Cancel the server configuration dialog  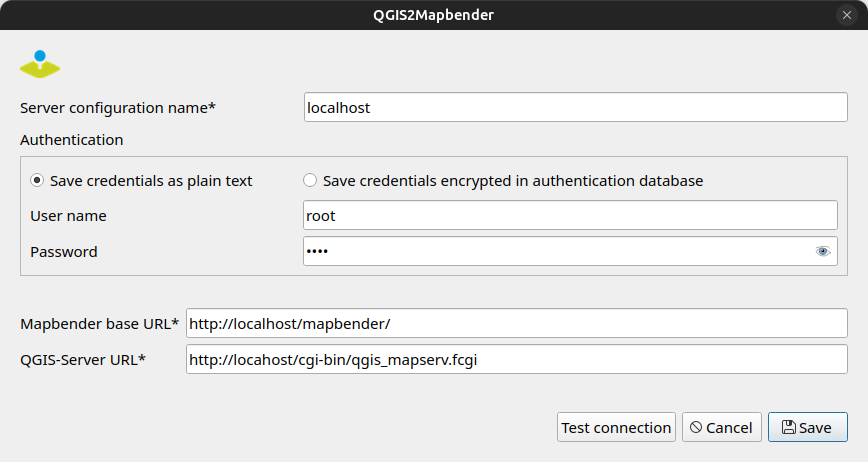click(722, 427)
